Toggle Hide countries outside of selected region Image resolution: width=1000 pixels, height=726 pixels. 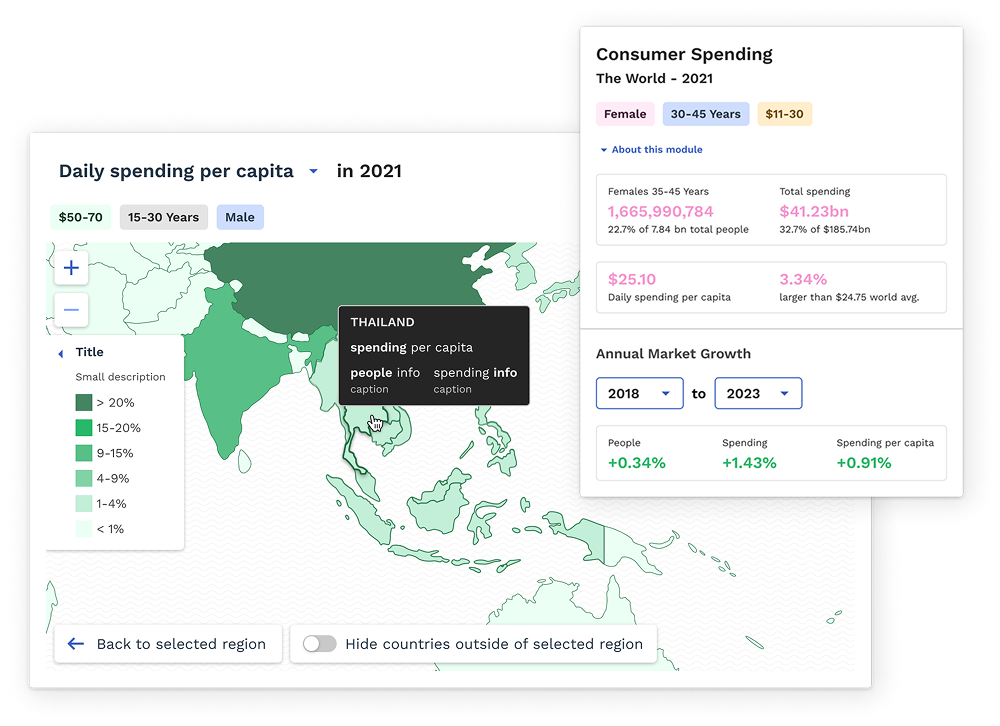[x=320, y=644]
